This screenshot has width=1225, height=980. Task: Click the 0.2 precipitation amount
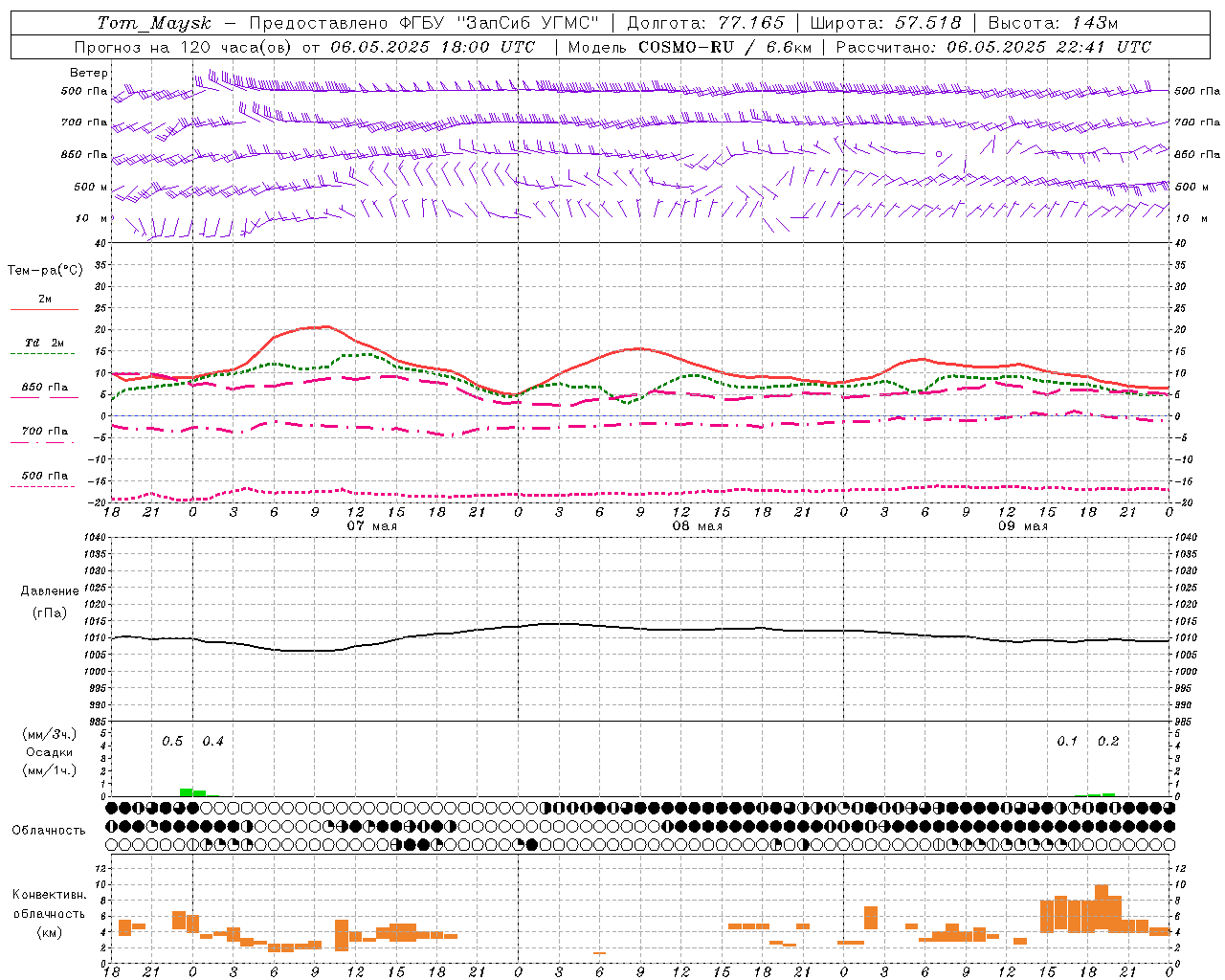(1108, 742)
